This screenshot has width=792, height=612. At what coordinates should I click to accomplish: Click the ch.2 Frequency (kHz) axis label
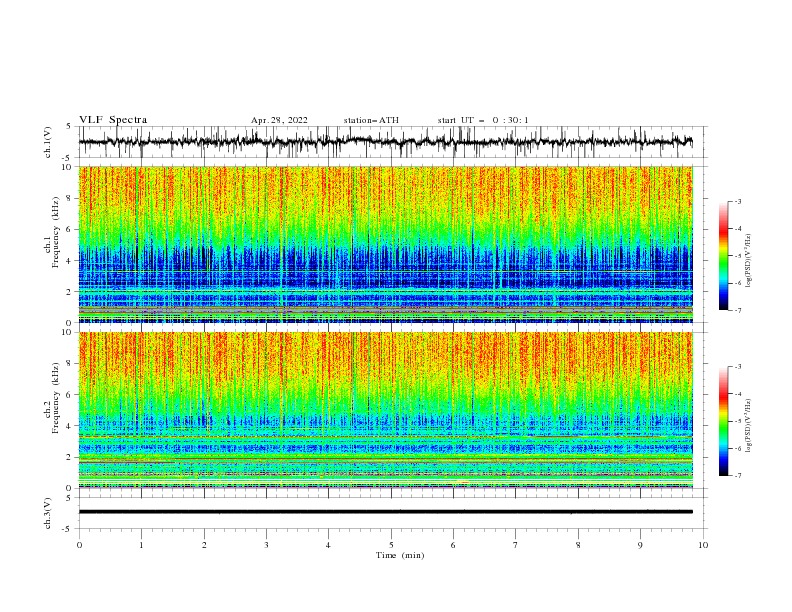(52, 397)
